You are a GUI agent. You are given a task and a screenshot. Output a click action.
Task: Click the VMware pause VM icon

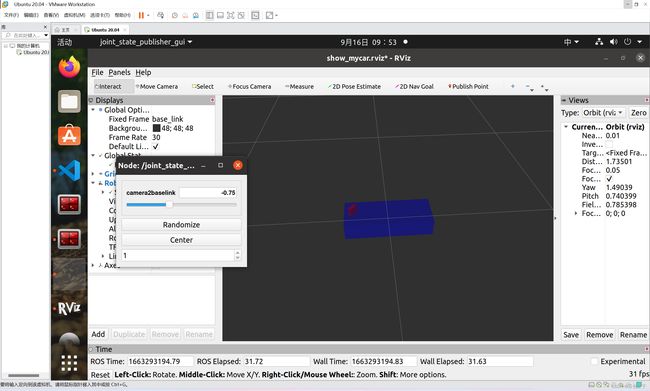141,15
